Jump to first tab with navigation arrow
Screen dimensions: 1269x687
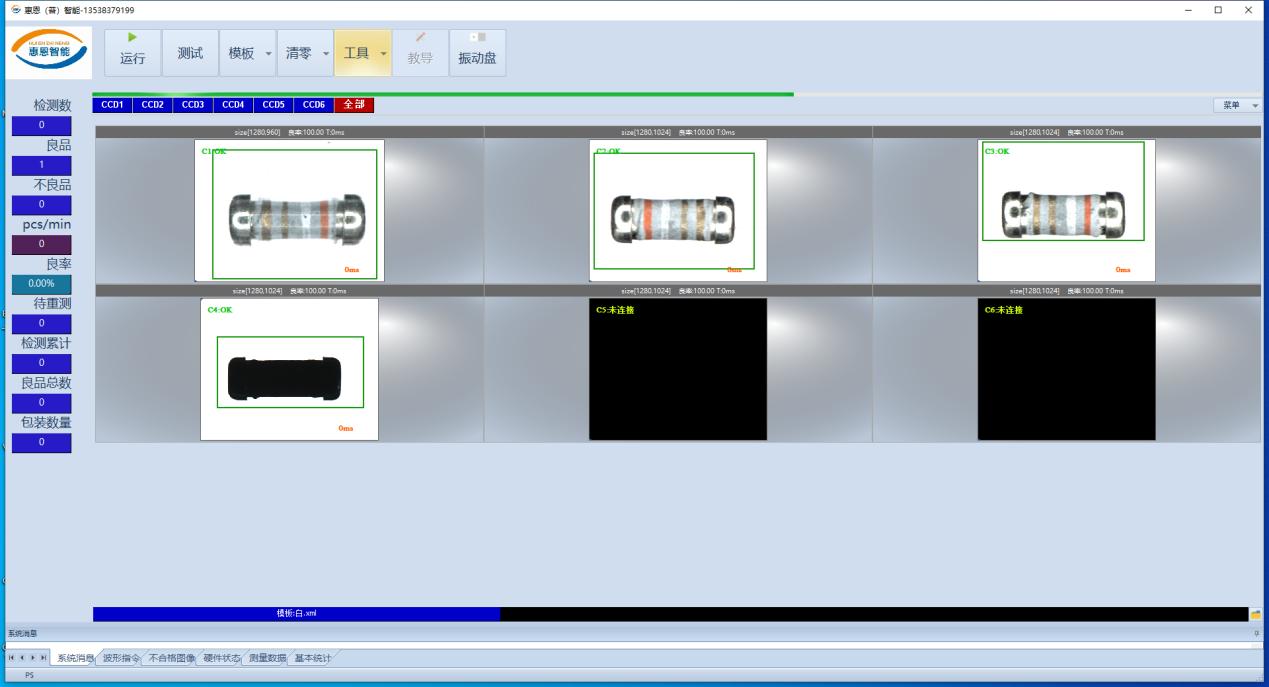coord(12,658)
